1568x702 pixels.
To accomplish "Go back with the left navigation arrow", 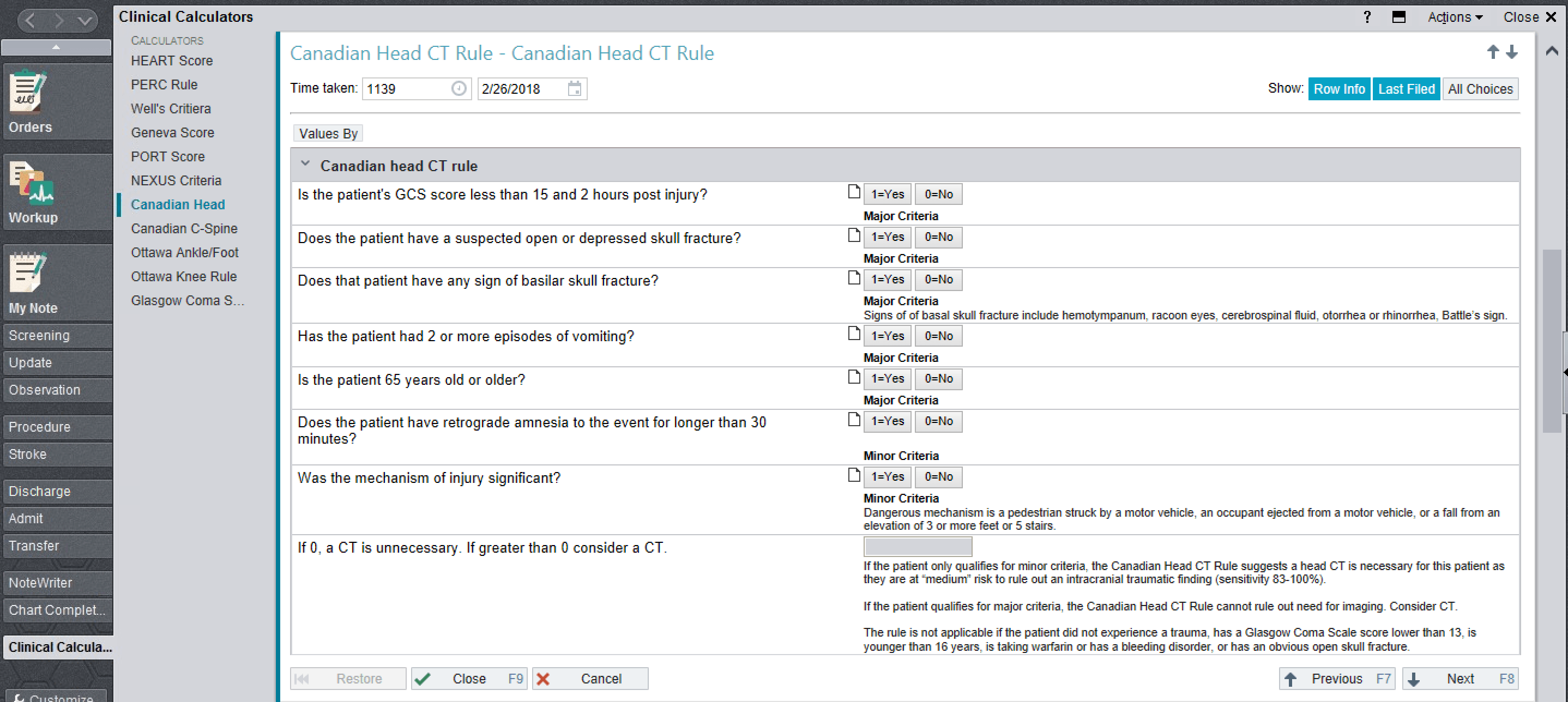I will pos(31,21).
